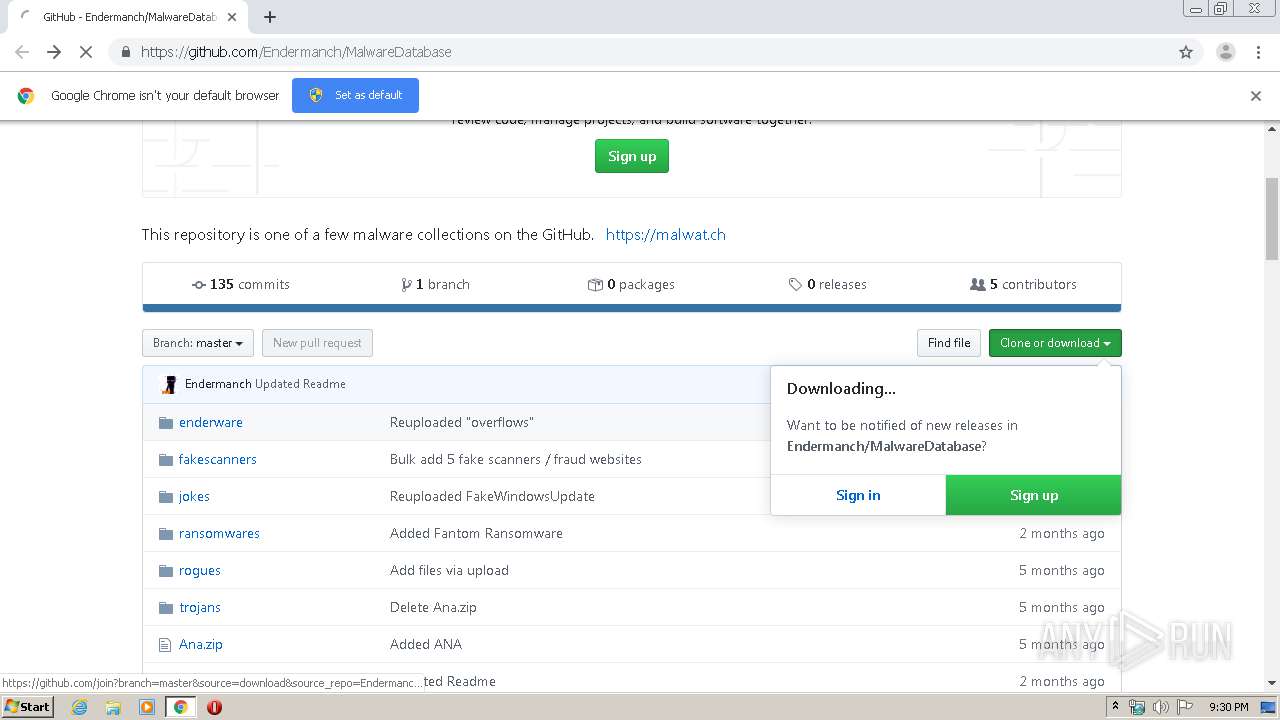The image size is (1280, 720).
Task: Open the 'Delete Ana.zip' commit message
Action: [x=433, y=608]
